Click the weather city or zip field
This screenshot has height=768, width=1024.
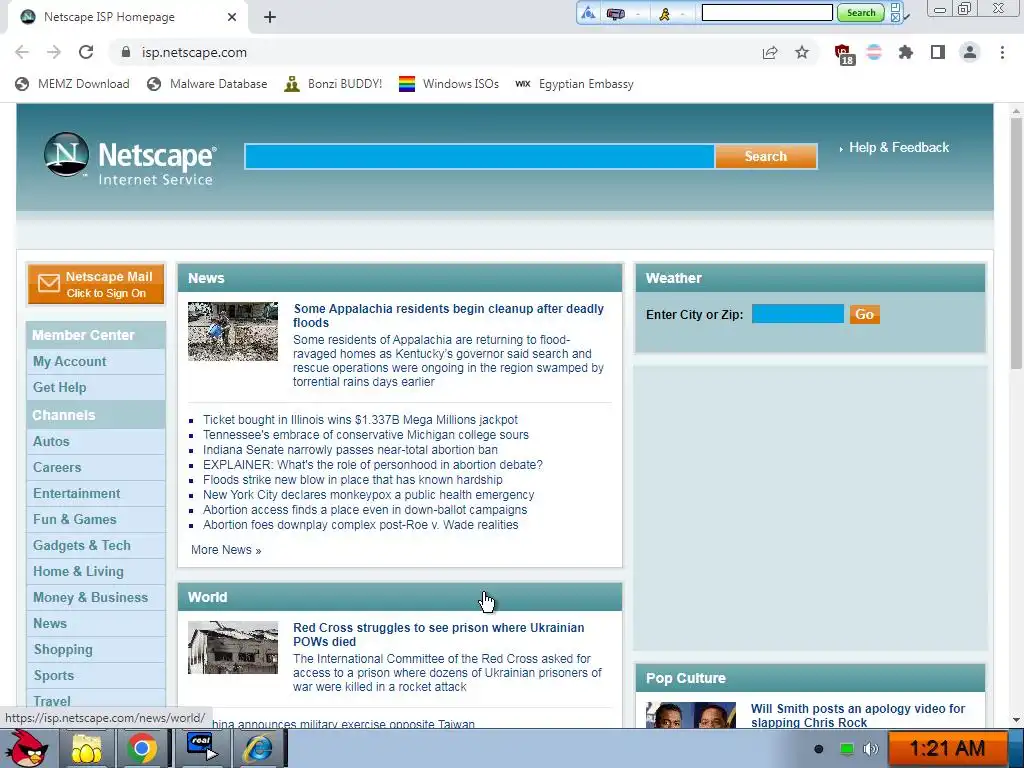click(797, 314)
